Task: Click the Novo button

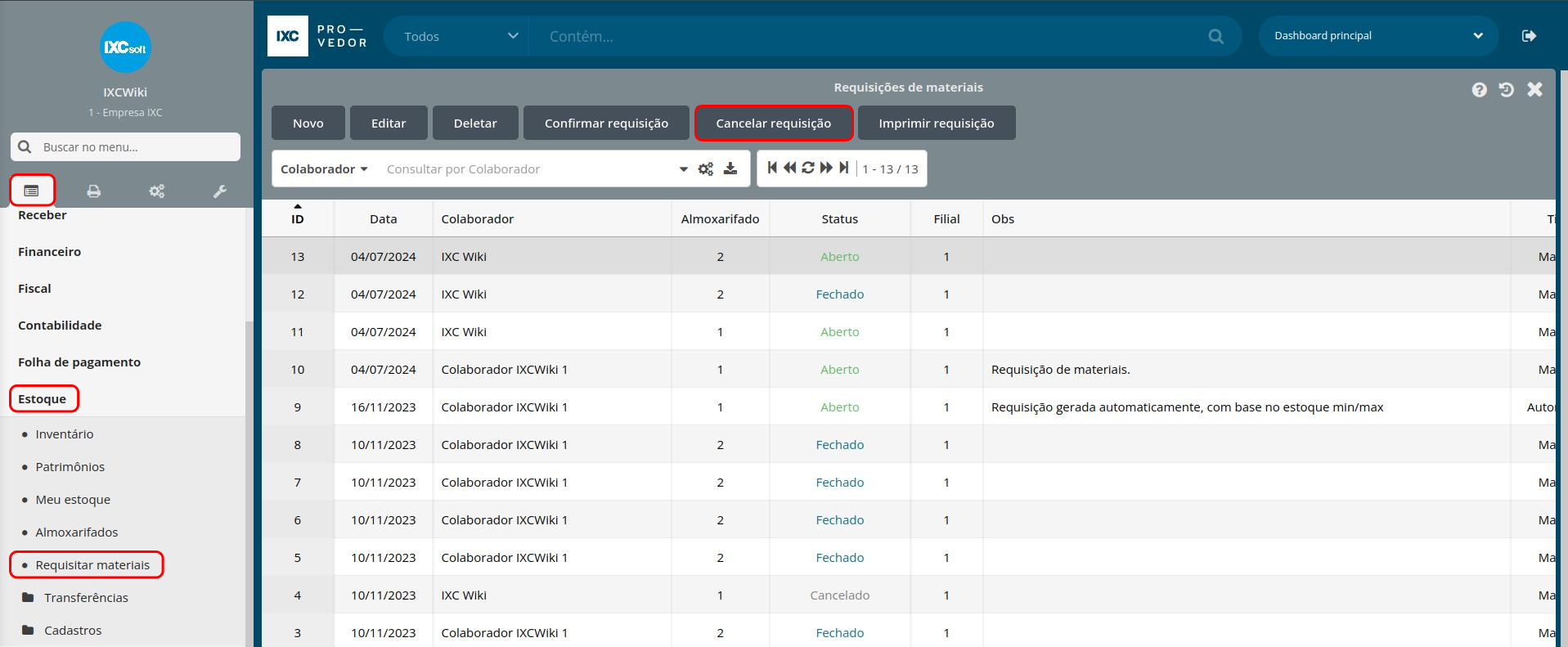Action: (x=308, y=123)
